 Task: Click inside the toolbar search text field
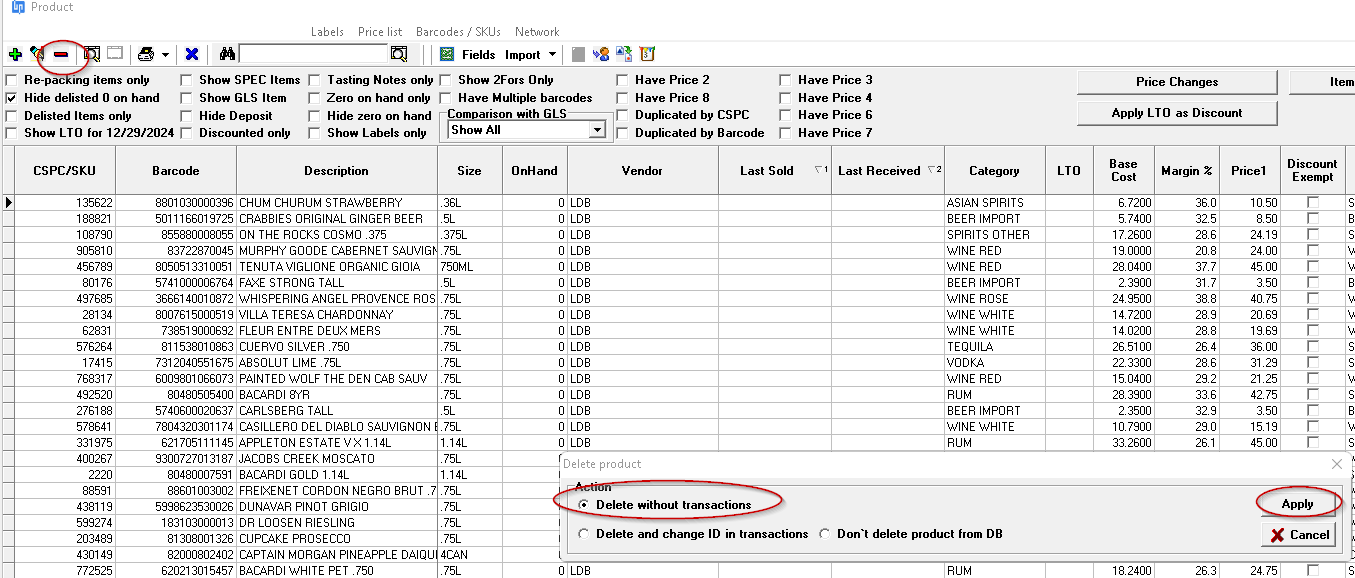pos(313,53)
